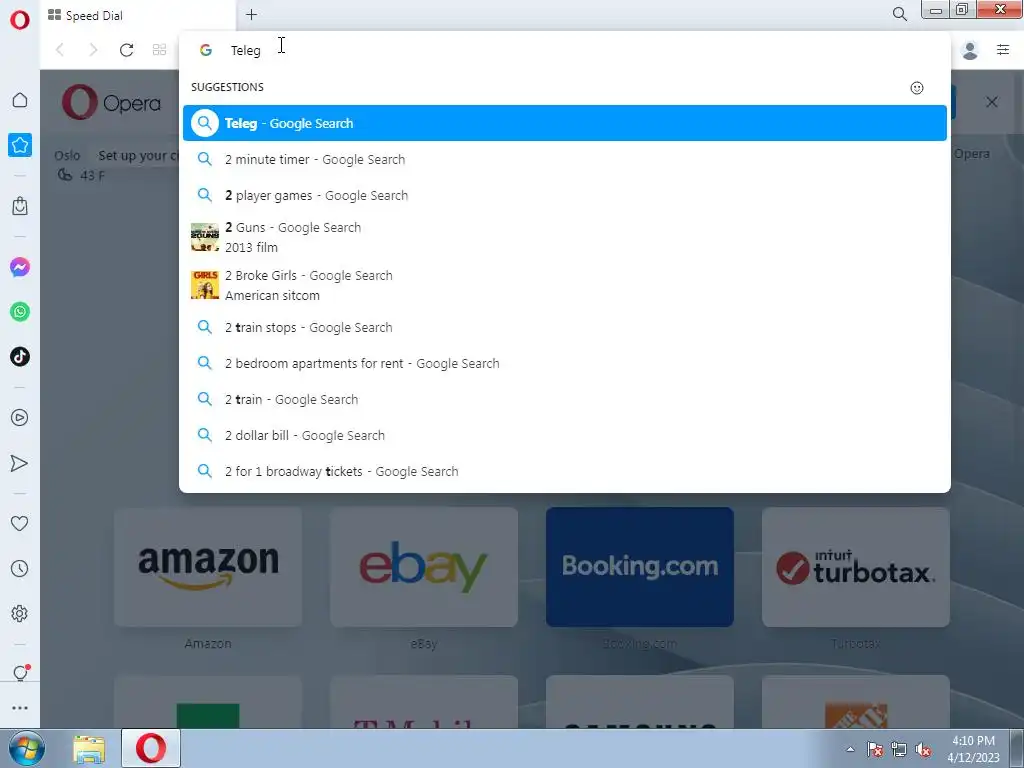Click the back navigation arrow
Image resolution: width=1024 pixels, height=768 pixels.
click(x=60, y=50)
